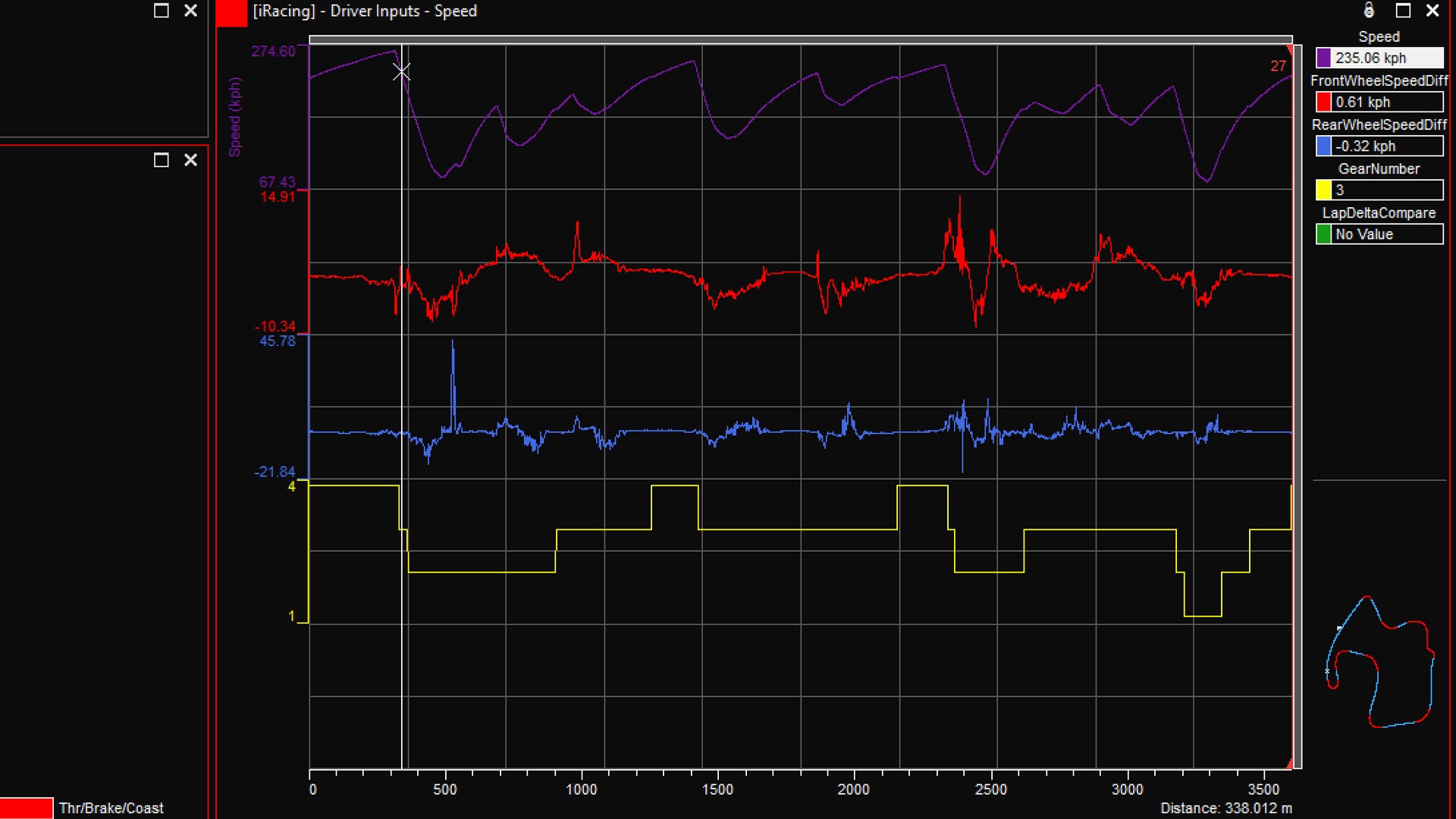The width and height of the screenshot is (1456, 819).
Task: Click the Distance: 338.012 m readout
Action: point(1227,808)
